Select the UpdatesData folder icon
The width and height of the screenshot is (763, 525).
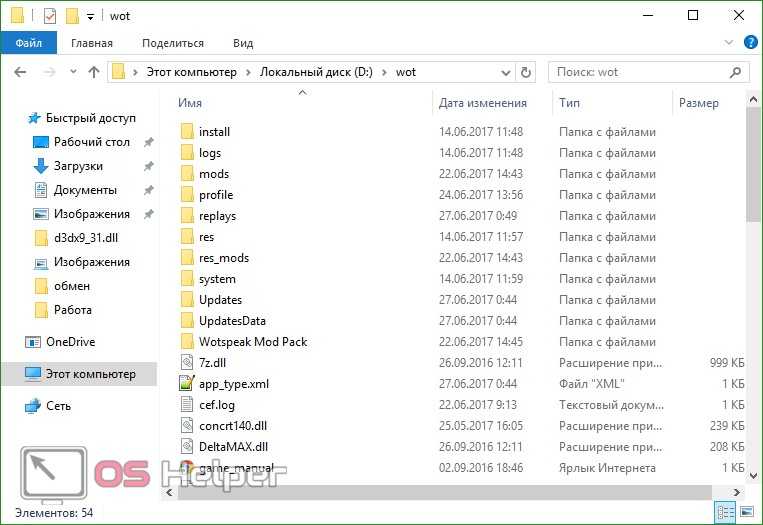pyautogui.click(x=187, y=321)
